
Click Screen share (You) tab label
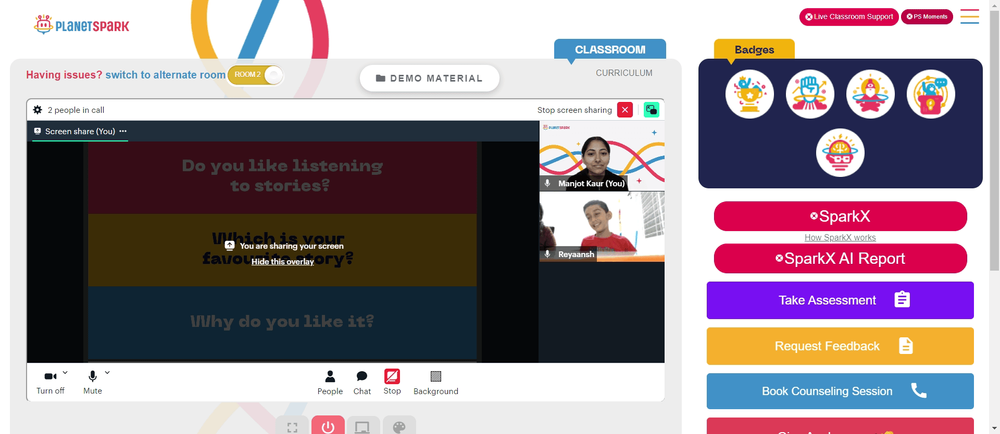[x=80, y=131]
